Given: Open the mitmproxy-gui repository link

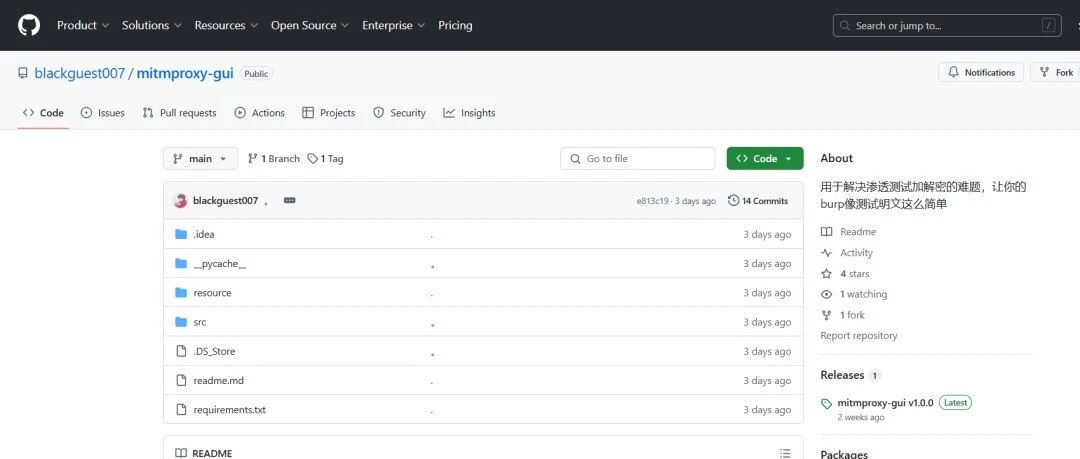Looking at the screenshot, I should 185,73.
